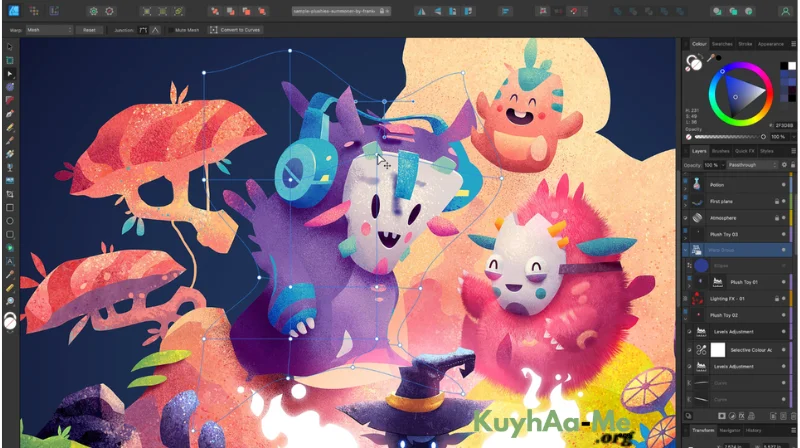Switch to the Quick FX tab

[744, 151]
